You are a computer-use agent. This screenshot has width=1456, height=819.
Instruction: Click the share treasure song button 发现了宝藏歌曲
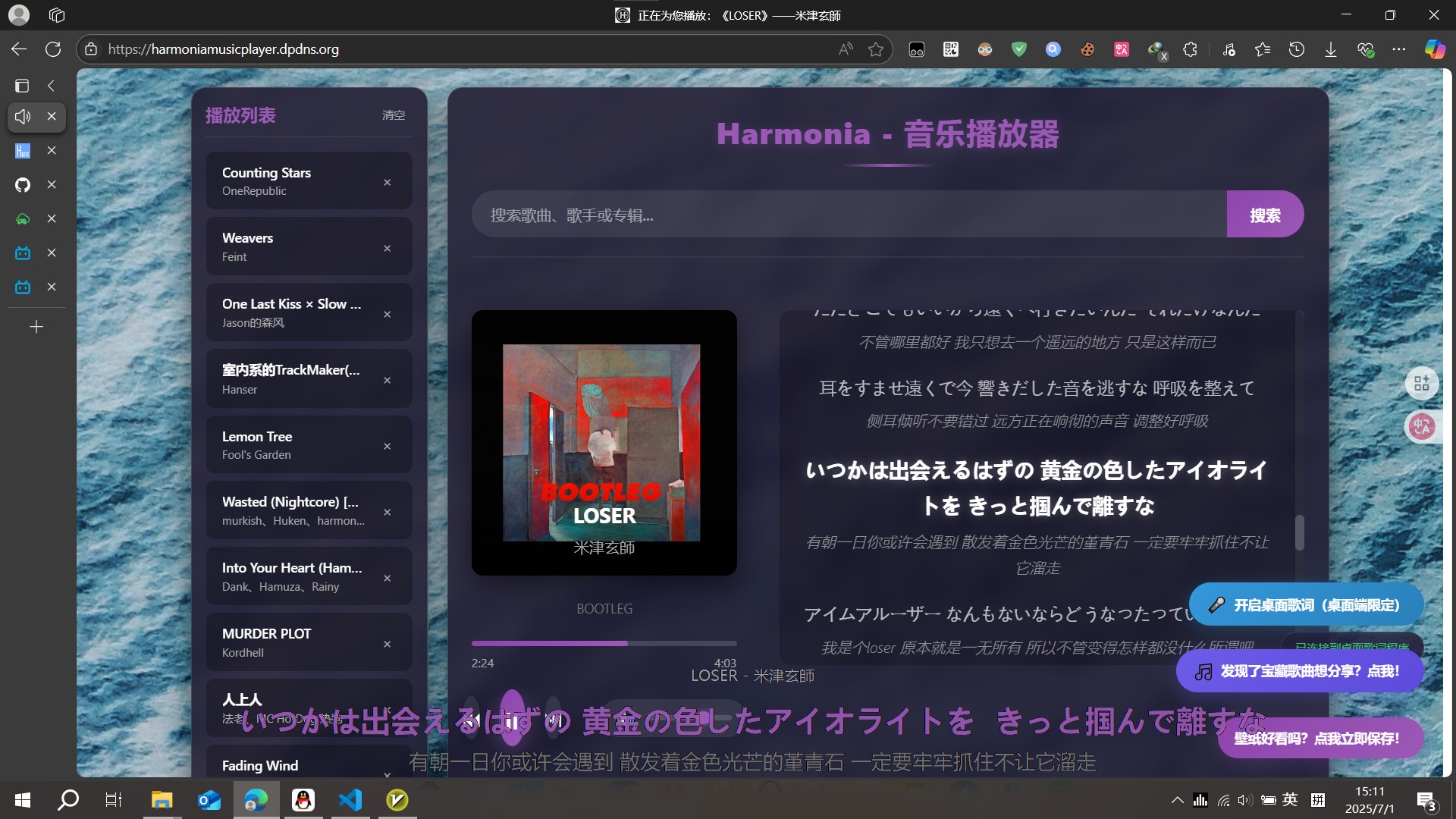(1300, 671)
